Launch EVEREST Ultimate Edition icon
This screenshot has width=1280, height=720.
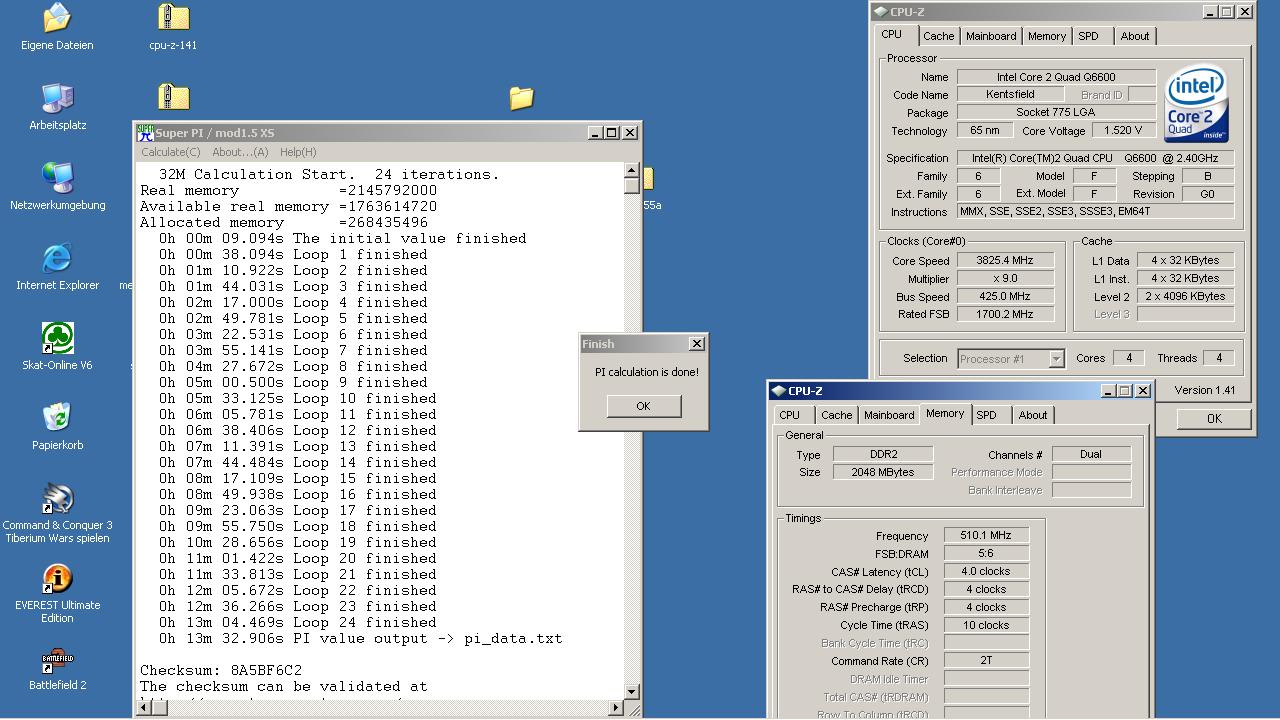click(x=57, y=593)
